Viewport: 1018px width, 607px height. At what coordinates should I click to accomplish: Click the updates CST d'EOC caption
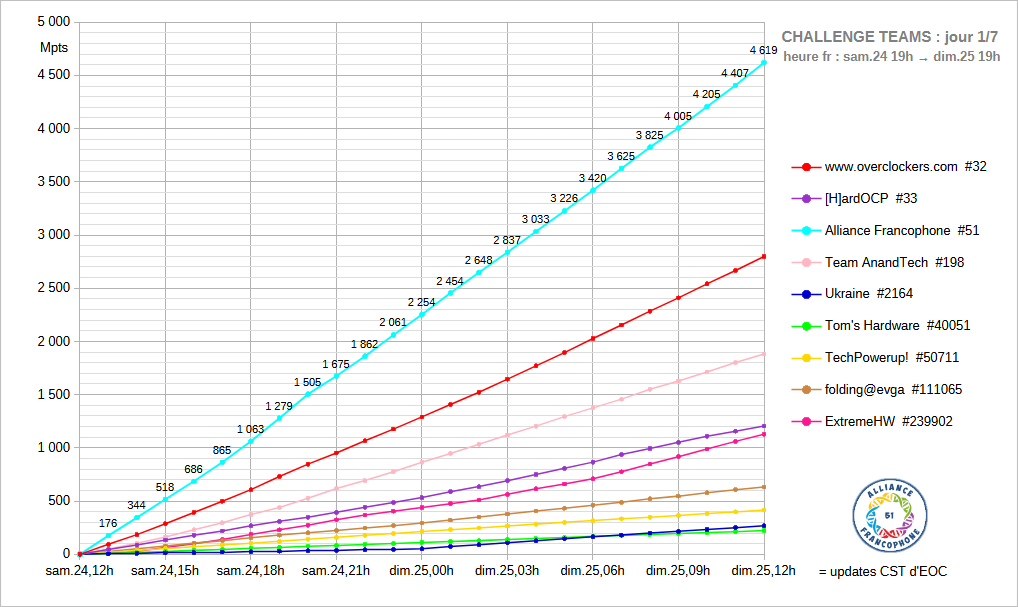pos(882,571)
